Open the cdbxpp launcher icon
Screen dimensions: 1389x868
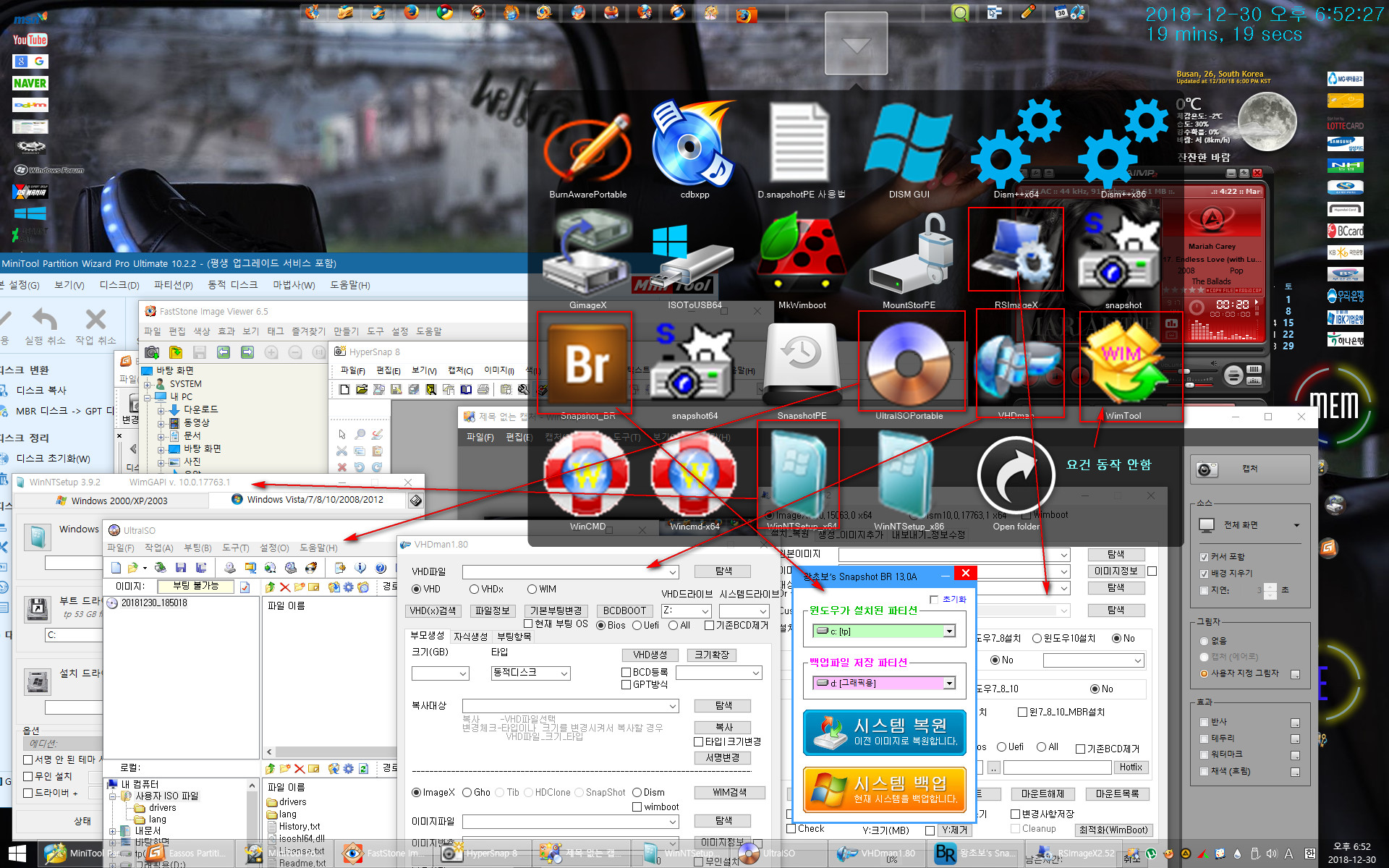694,145
